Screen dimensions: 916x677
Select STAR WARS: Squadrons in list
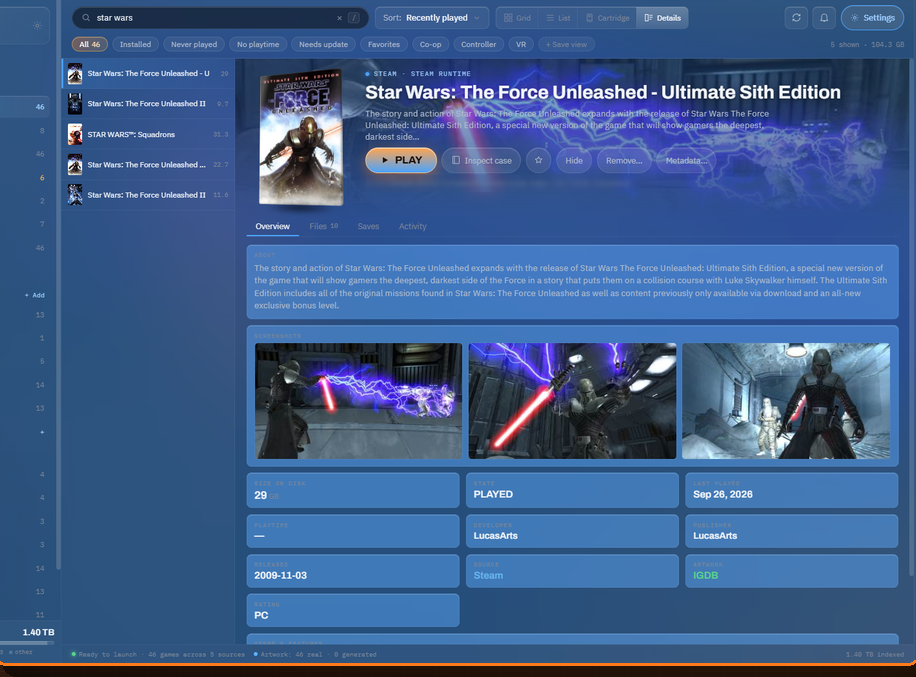[x=148, y=134]
